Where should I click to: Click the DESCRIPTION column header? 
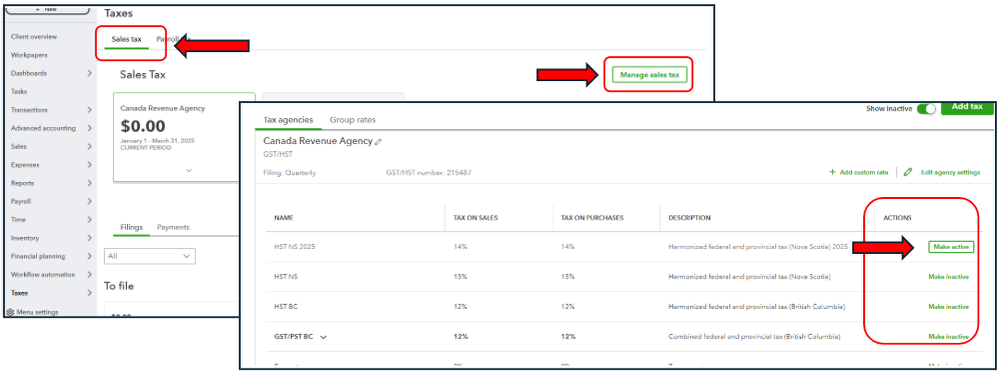coord(689,218)
